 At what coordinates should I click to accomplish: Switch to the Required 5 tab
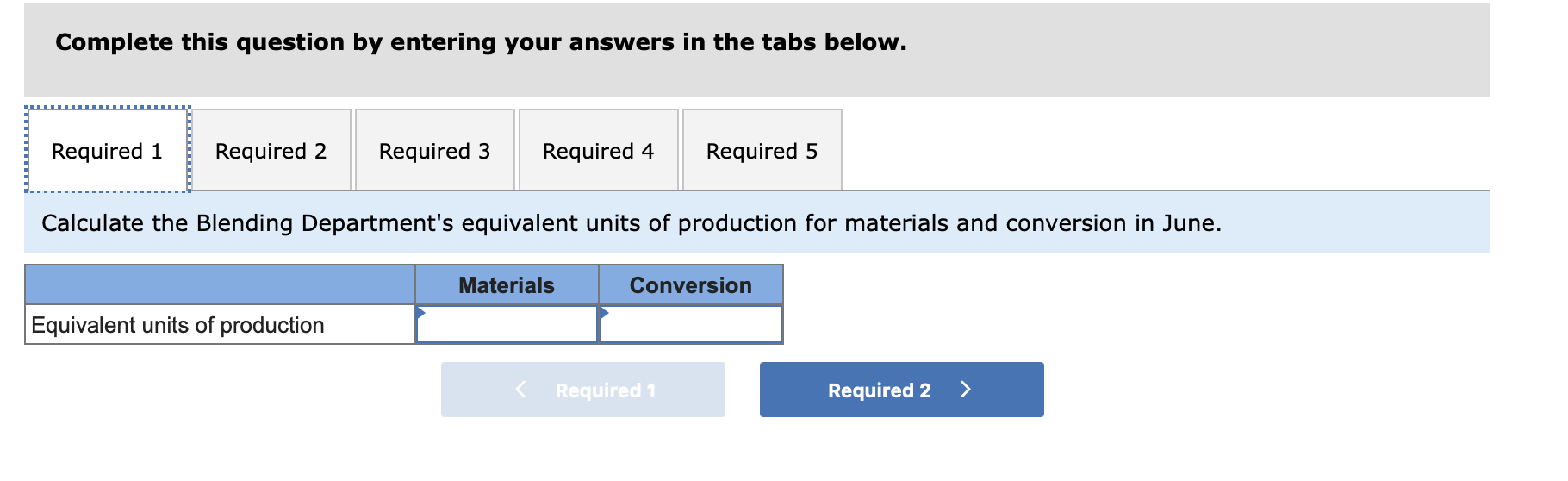[x=762, y=150]
